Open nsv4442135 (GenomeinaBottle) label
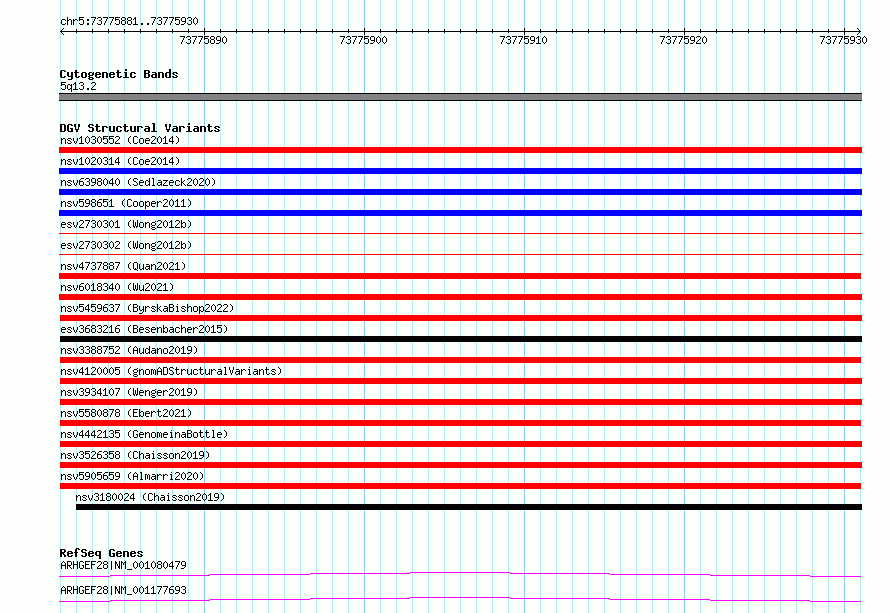Viewport: 890px width, 613px height. (x=144, y=434)
